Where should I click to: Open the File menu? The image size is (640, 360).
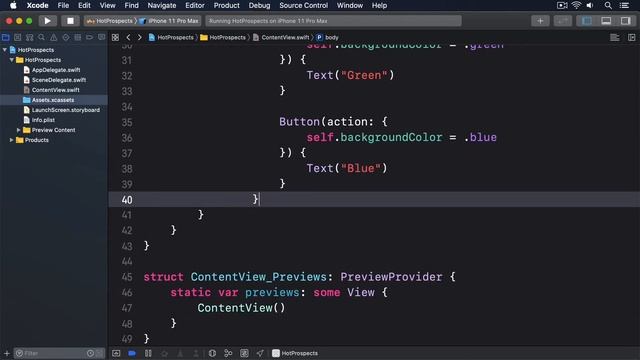tap(63, 5)
